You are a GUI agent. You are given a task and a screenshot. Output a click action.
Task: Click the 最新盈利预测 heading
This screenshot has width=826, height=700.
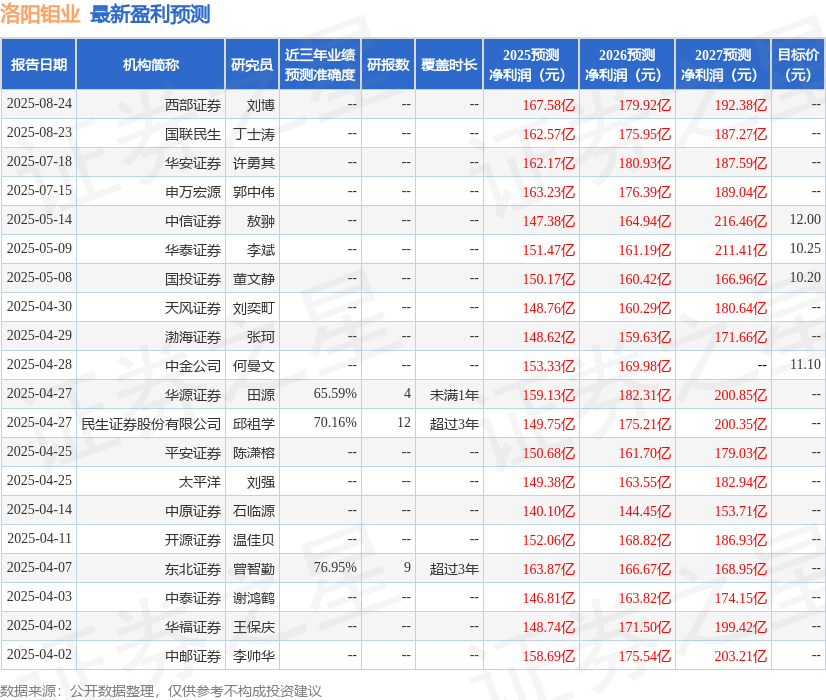click(150, 15)
